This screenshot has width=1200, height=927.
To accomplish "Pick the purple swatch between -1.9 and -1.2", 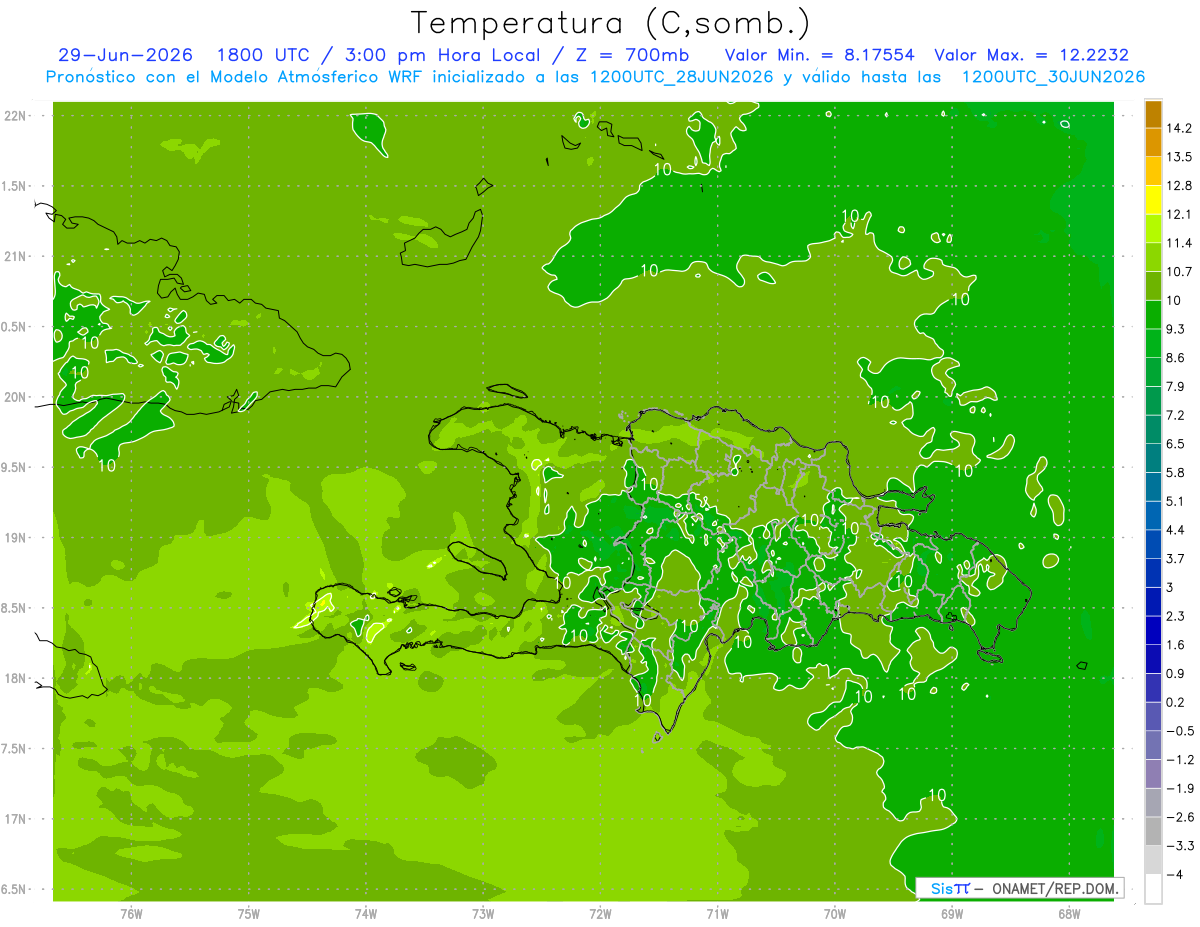I will tap(1153, 774).
